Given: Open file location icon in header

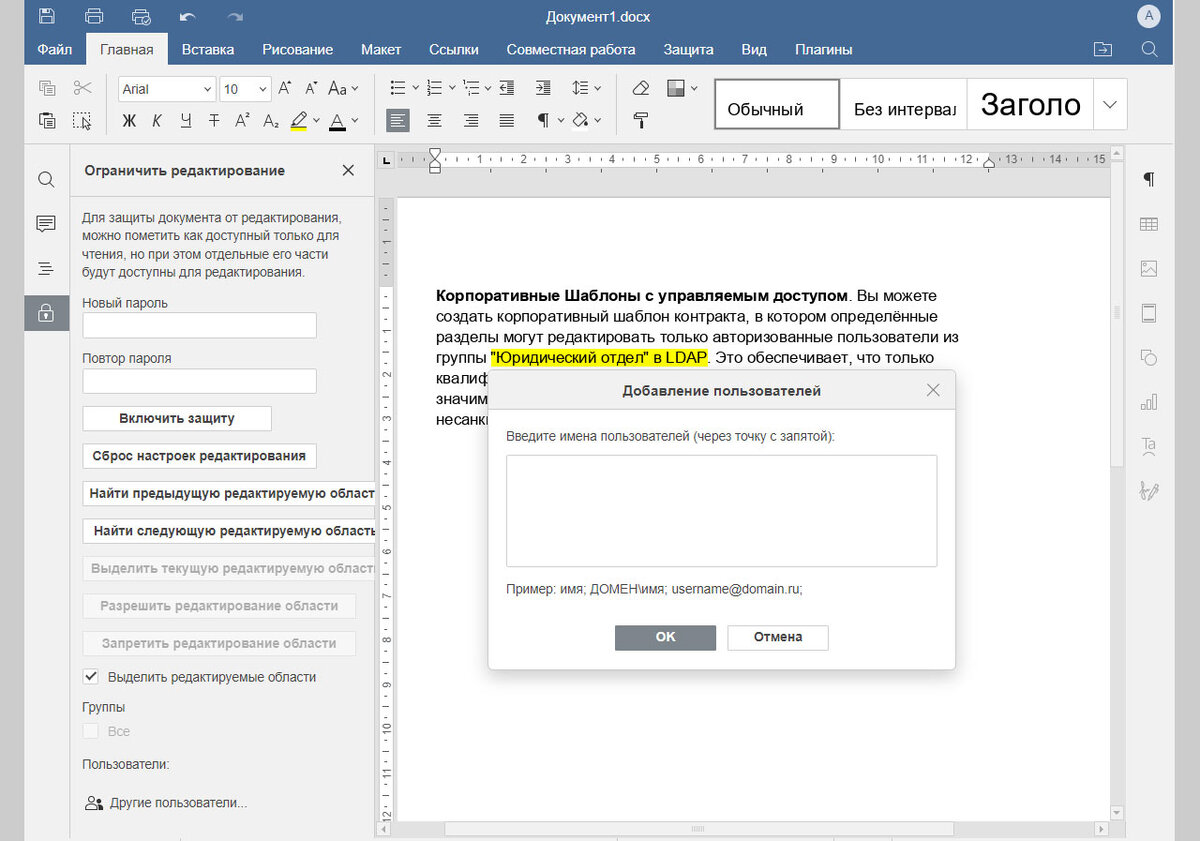Looking at the screenshot, I should click(x=1102, y=49).
